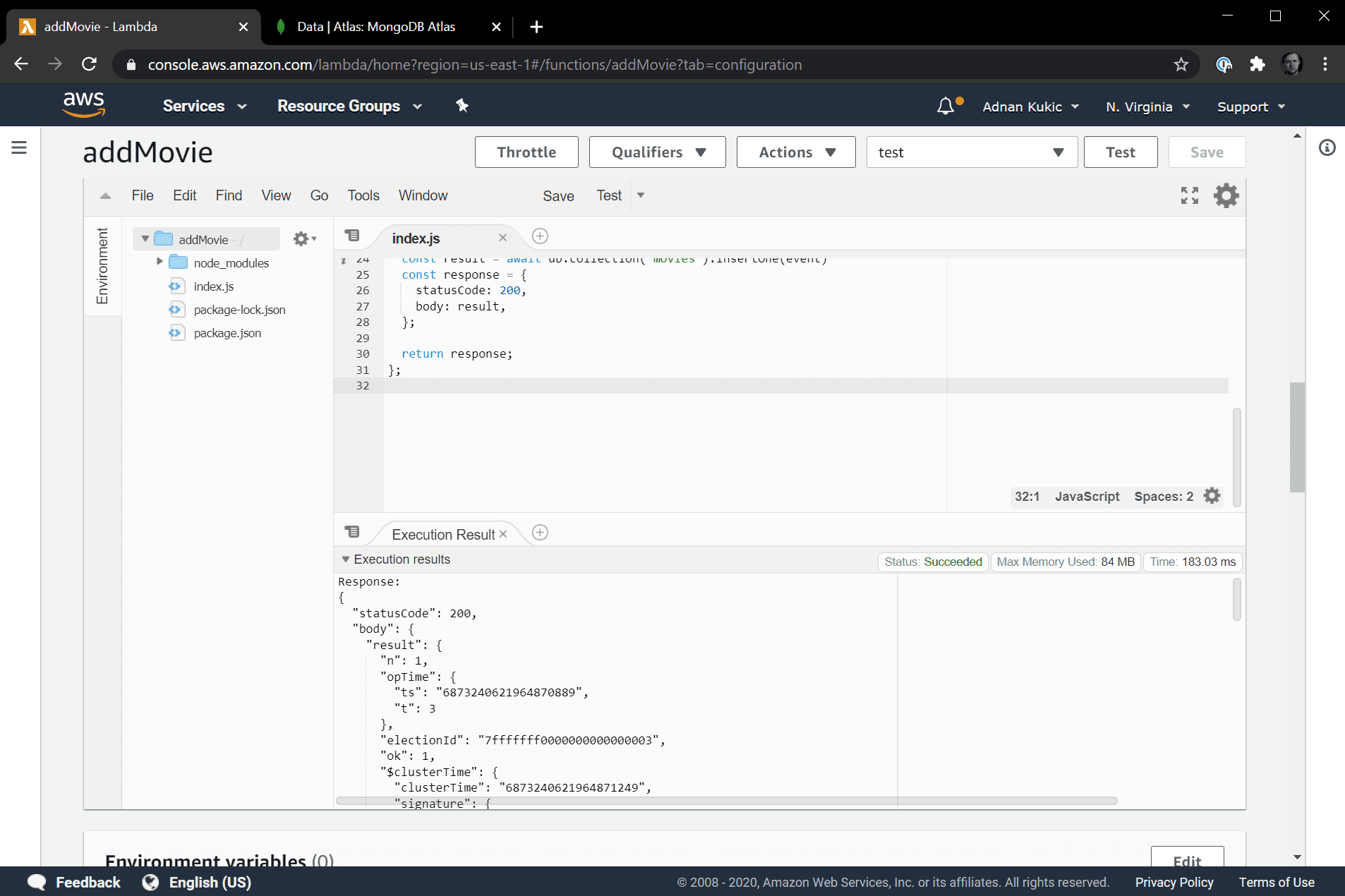Open a new editor tab with plus icon
The width and height of the screenshot is (1345, 896).
coord(540,236)
